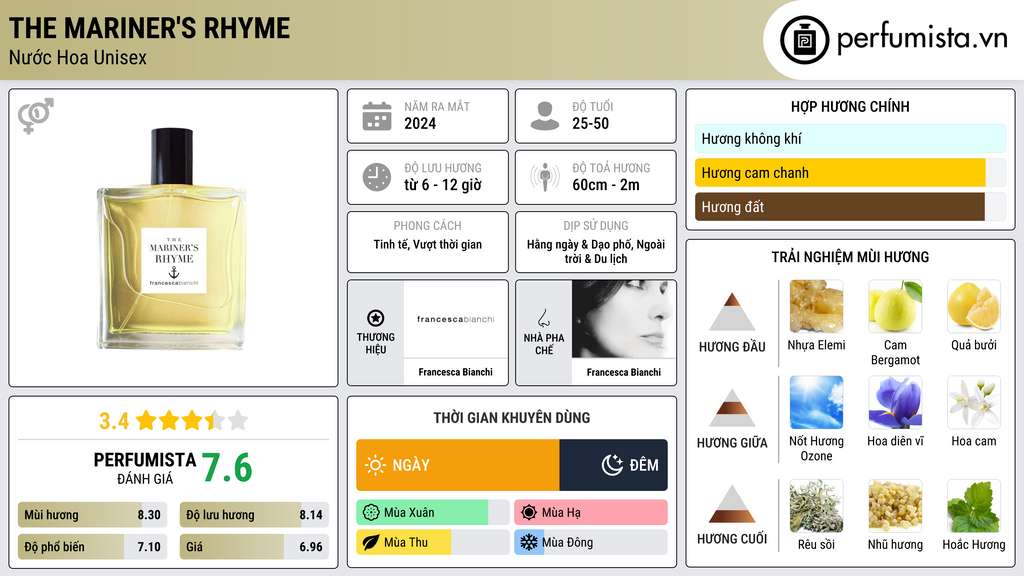Click the calendar icon beside Năm ra mắt
1024x576 pixels.
pos(377,116)
